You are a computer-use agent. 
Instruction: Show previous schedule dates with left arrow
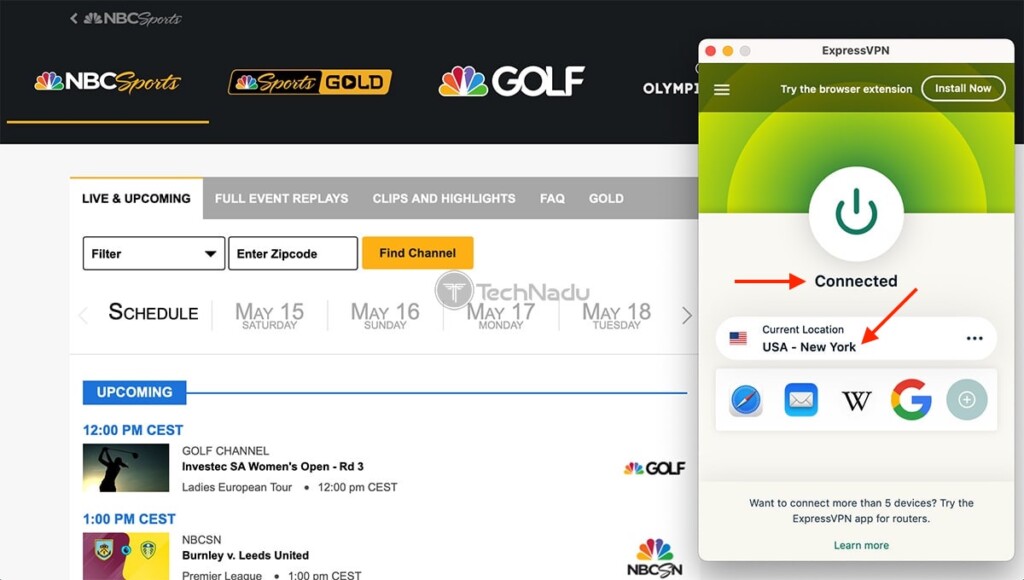click(83, 315)
